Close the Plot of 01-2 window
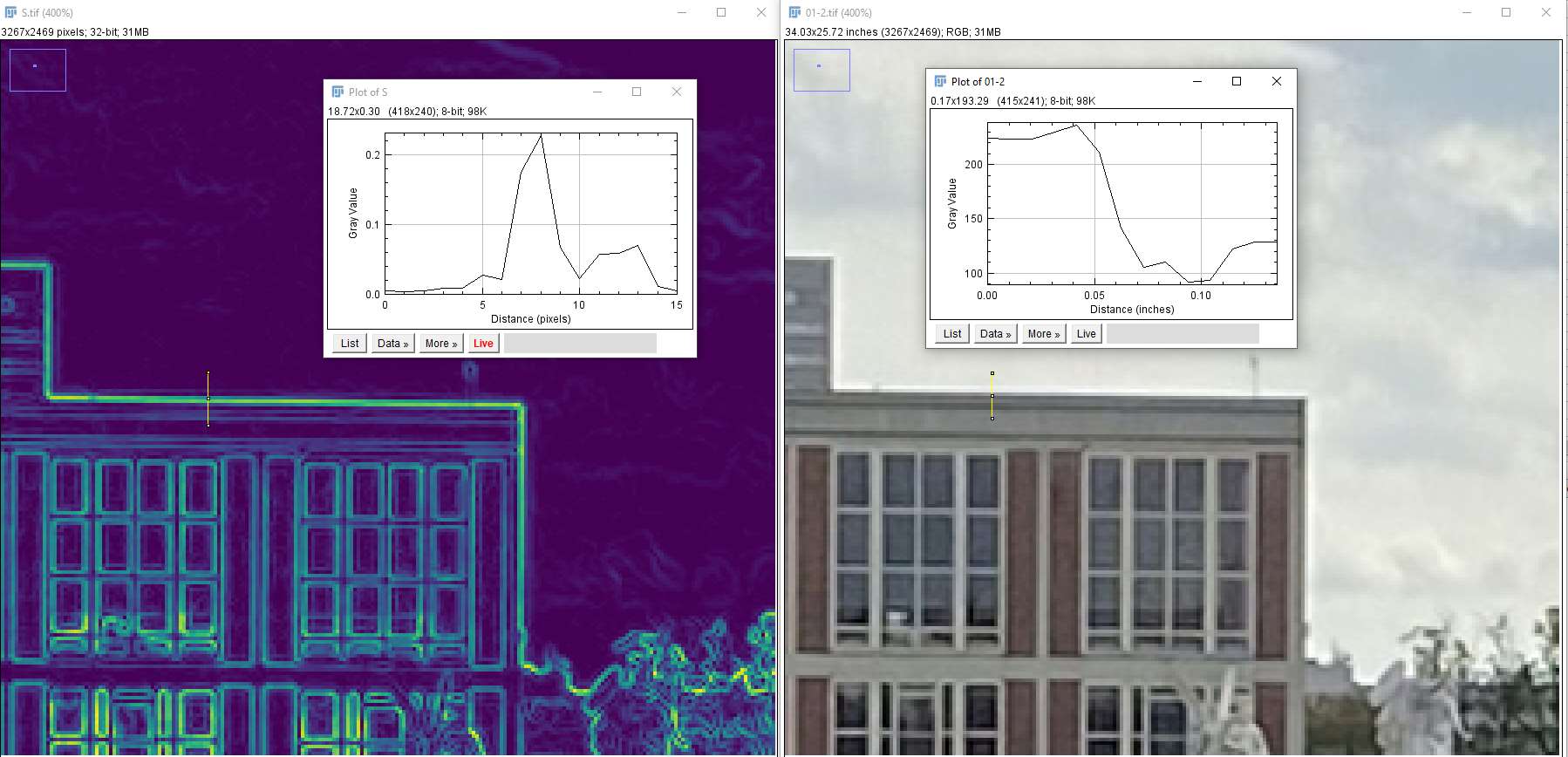 pyautogui.click(x=1277, y=81)
